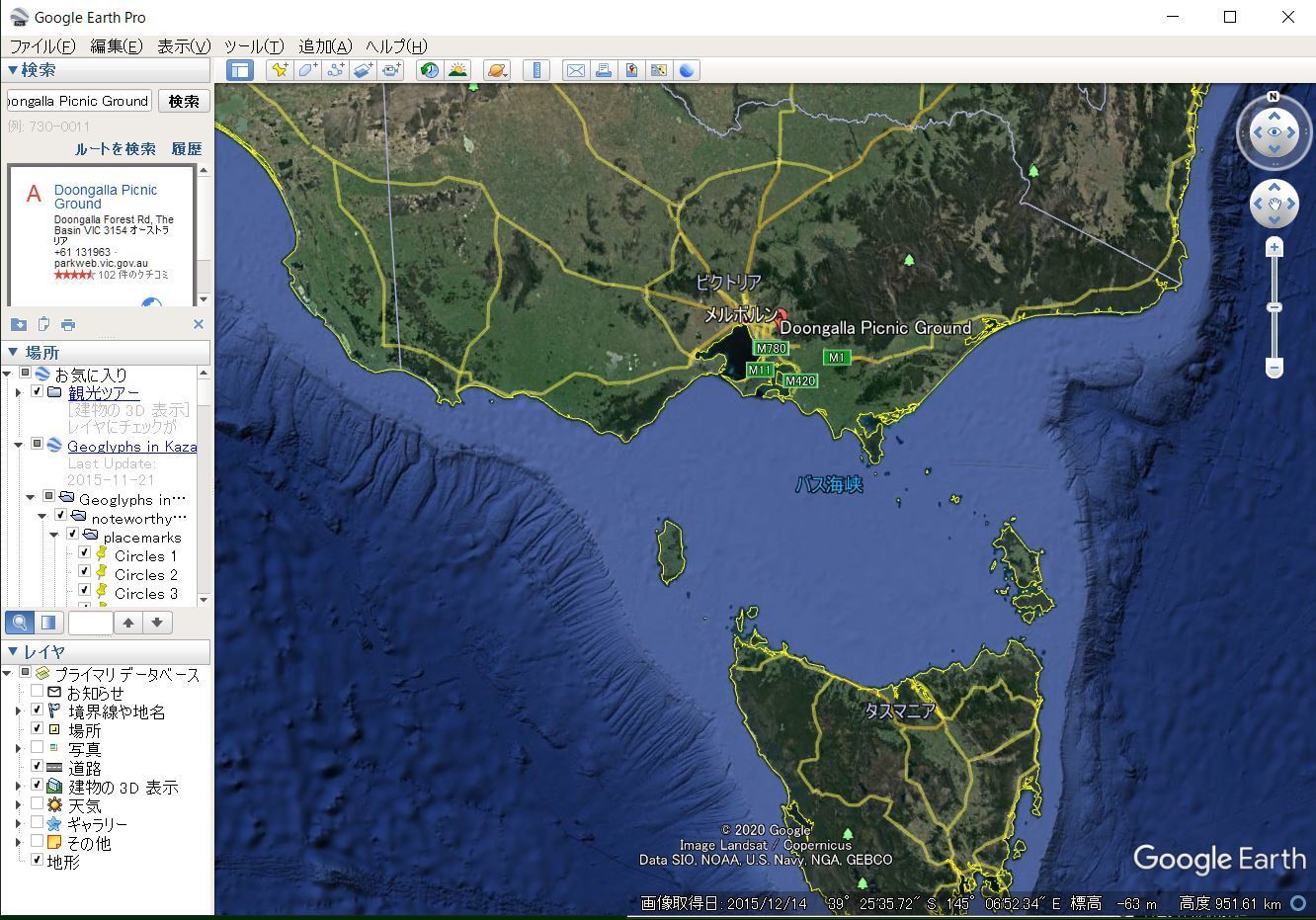Collapse the 検索 search panel
This screenshot has width=1316, height=920.
click(13, 70)
